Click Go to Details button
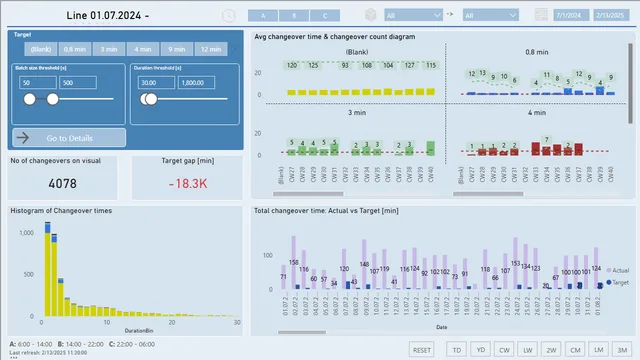Viewport: 640px width, 360px height. click(x=69, y=138)
